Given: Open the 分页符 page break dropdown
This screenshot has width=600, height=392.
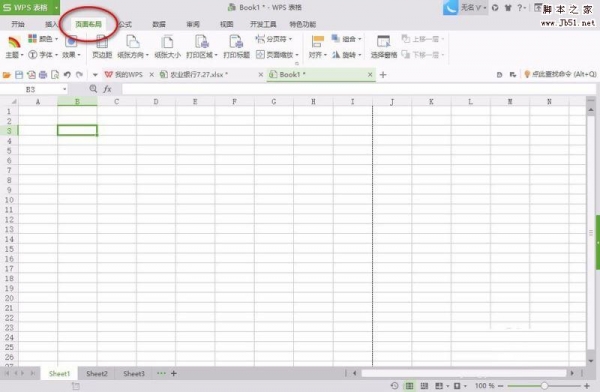Looking at the screenshot, I should click(274, 39).
